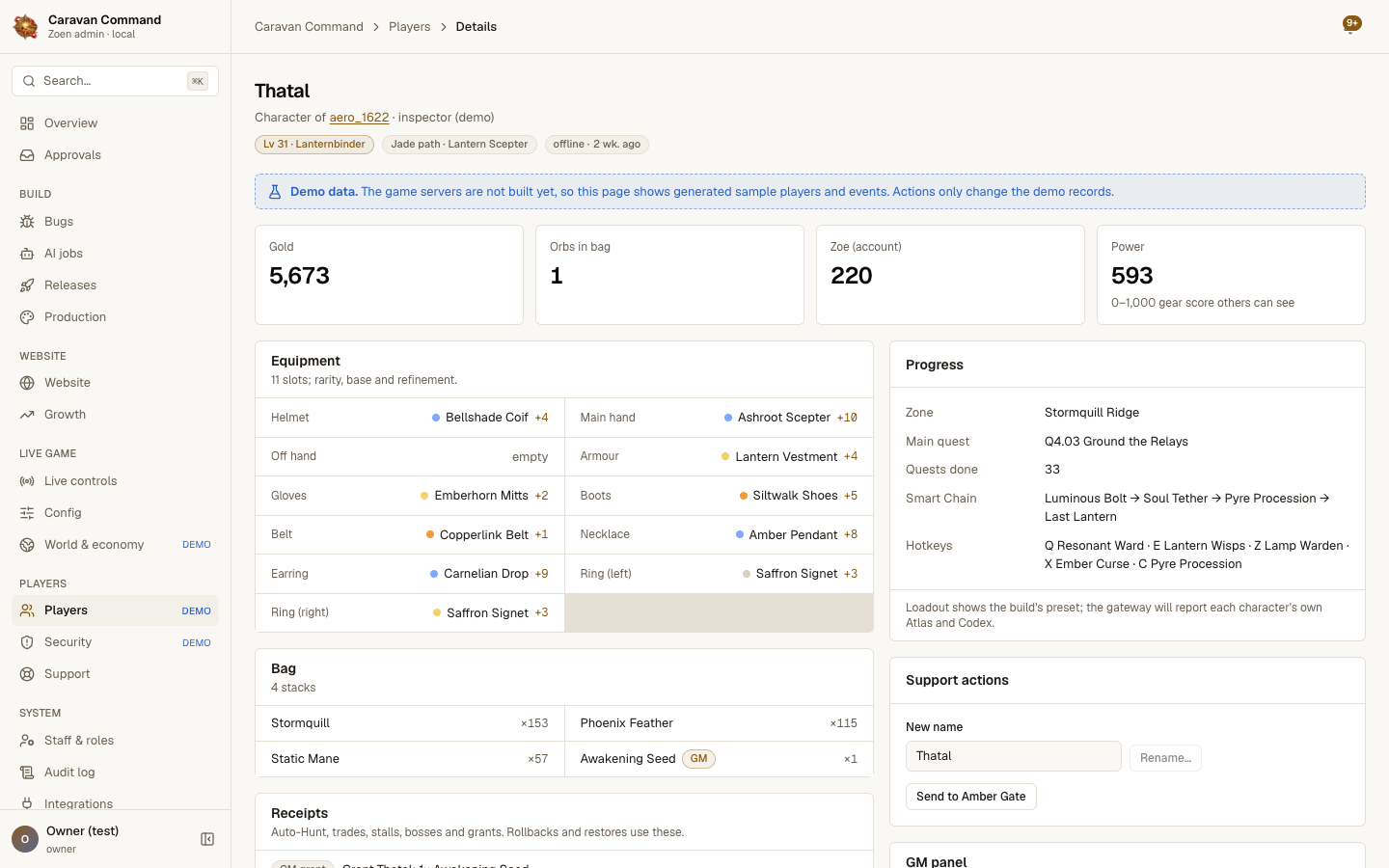Click the GM tag on Awakening Seed
This screenshot has width=1389, height=868.
point(698,759)
